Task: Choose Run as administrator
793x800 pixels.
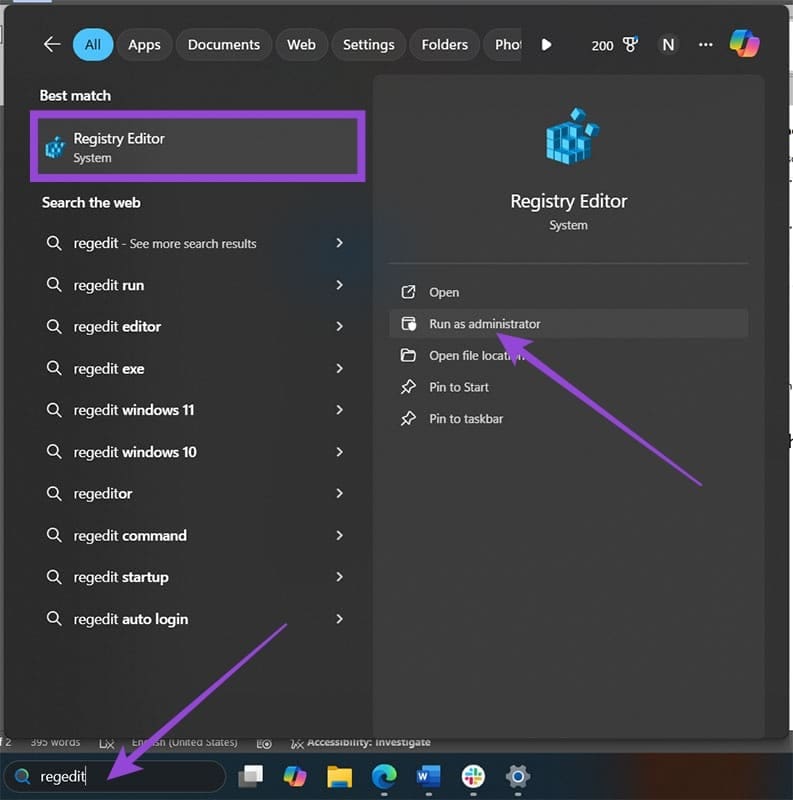Action: [x=485, y=324]
